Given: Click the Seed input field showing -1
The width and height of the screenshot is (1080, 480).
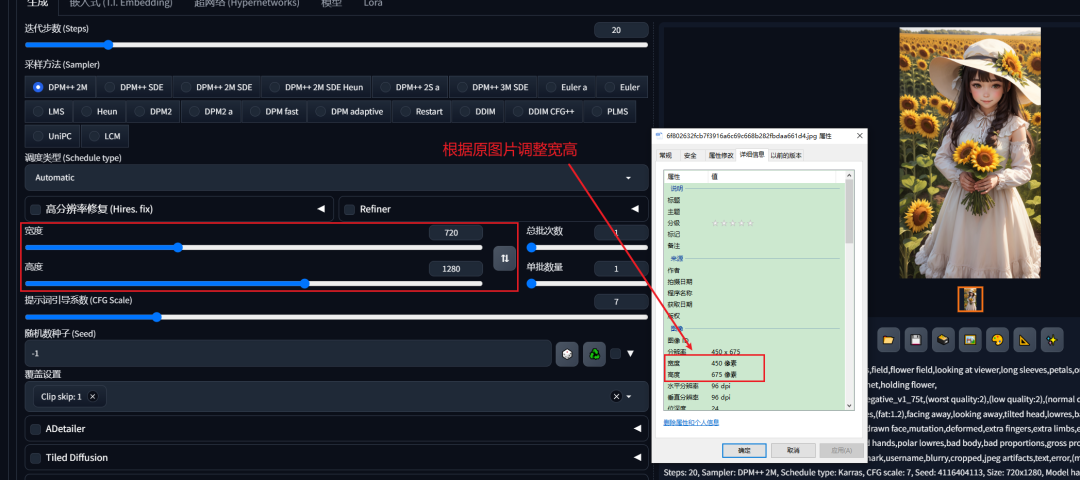Looking at the screenshot, I should pos(288,353).
